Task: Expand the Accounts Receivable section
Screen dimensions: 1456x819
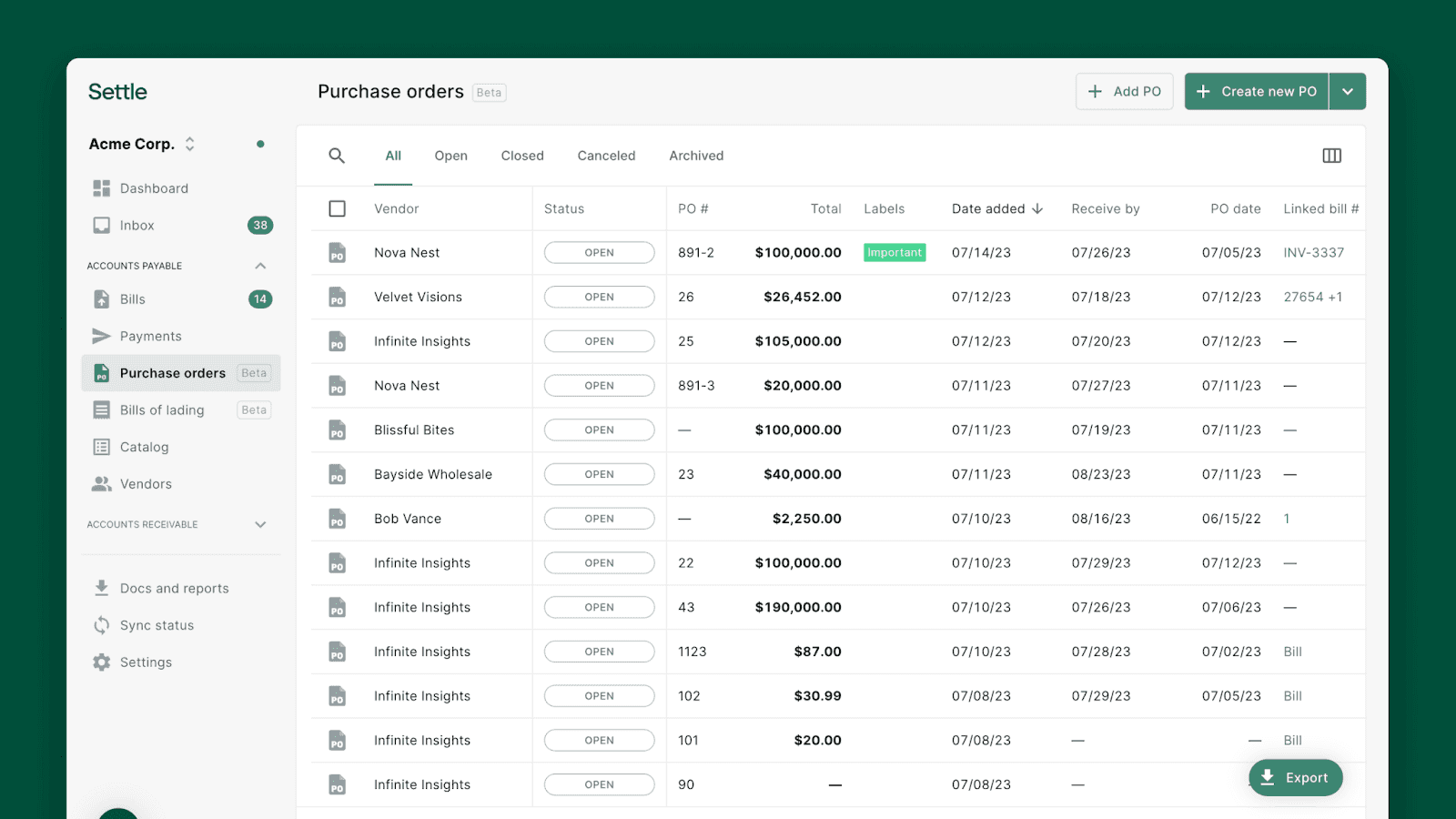Action: (x=260, y=524)
